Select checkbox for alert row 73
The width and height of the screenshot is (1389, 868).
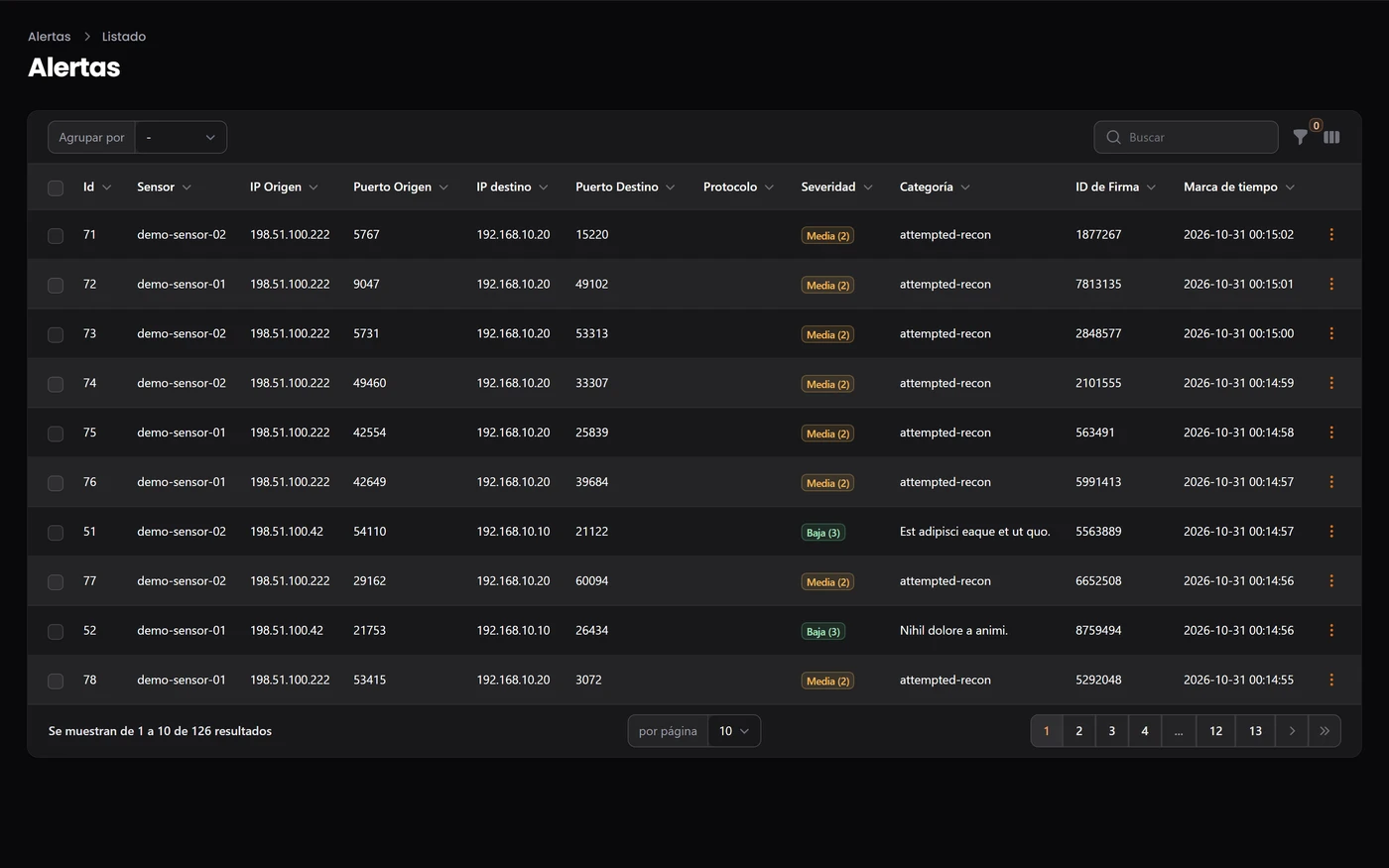56,335
